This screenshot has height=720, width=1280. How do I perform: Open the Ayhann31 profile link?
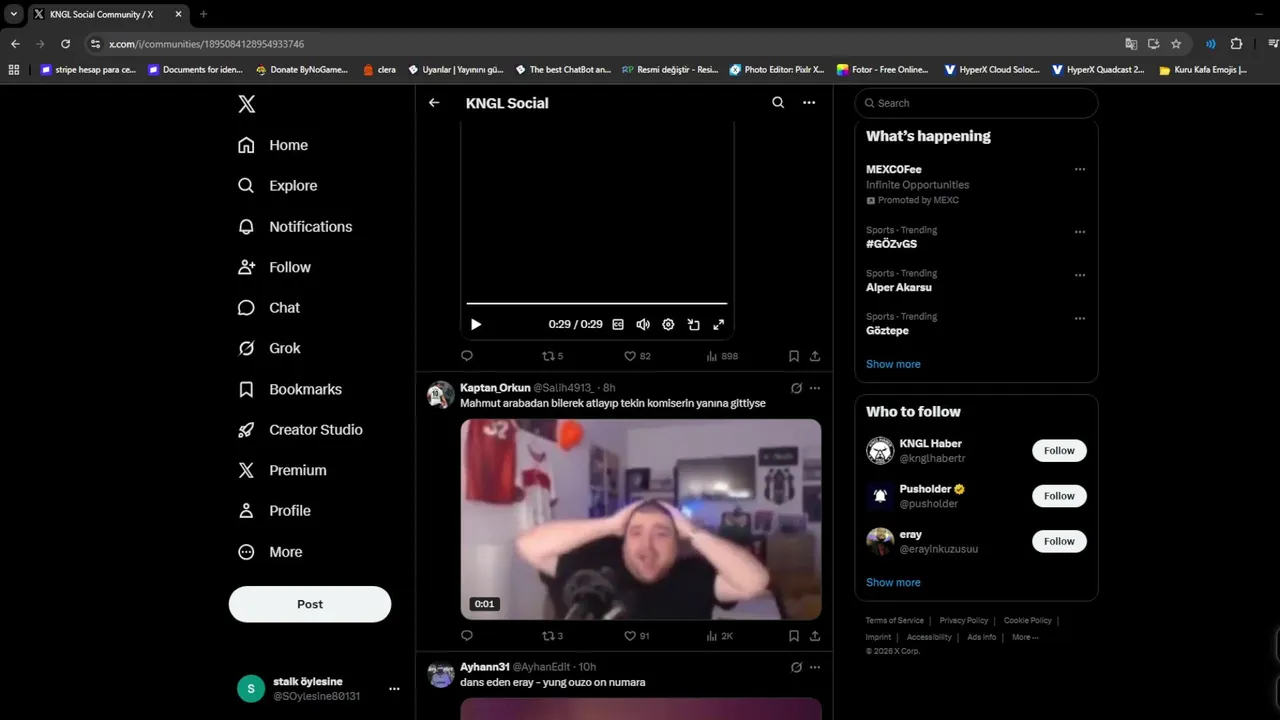click(485, 667)
